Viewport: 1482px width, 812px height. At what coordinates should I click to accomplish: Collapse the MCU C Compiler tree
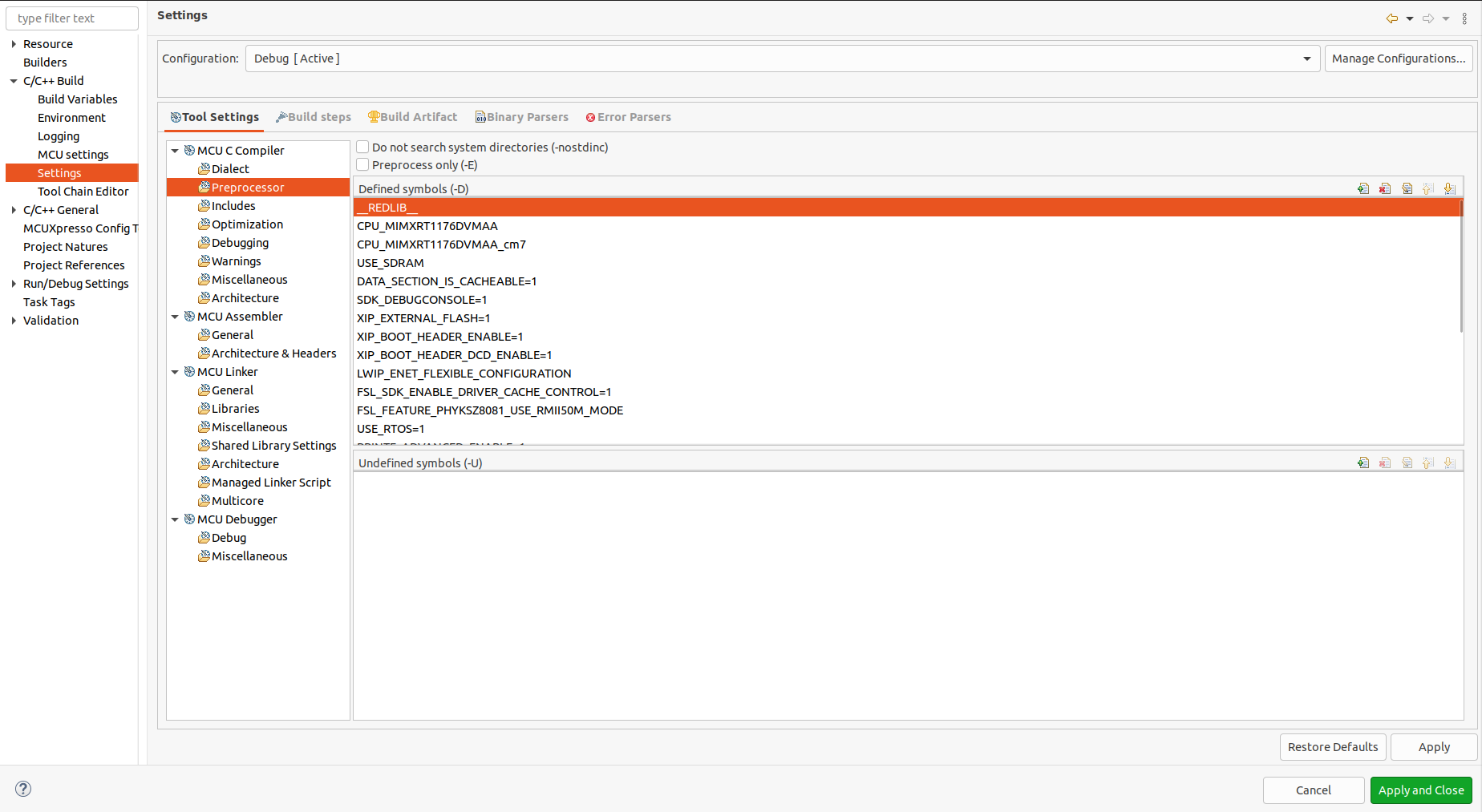tap(175, 150)
